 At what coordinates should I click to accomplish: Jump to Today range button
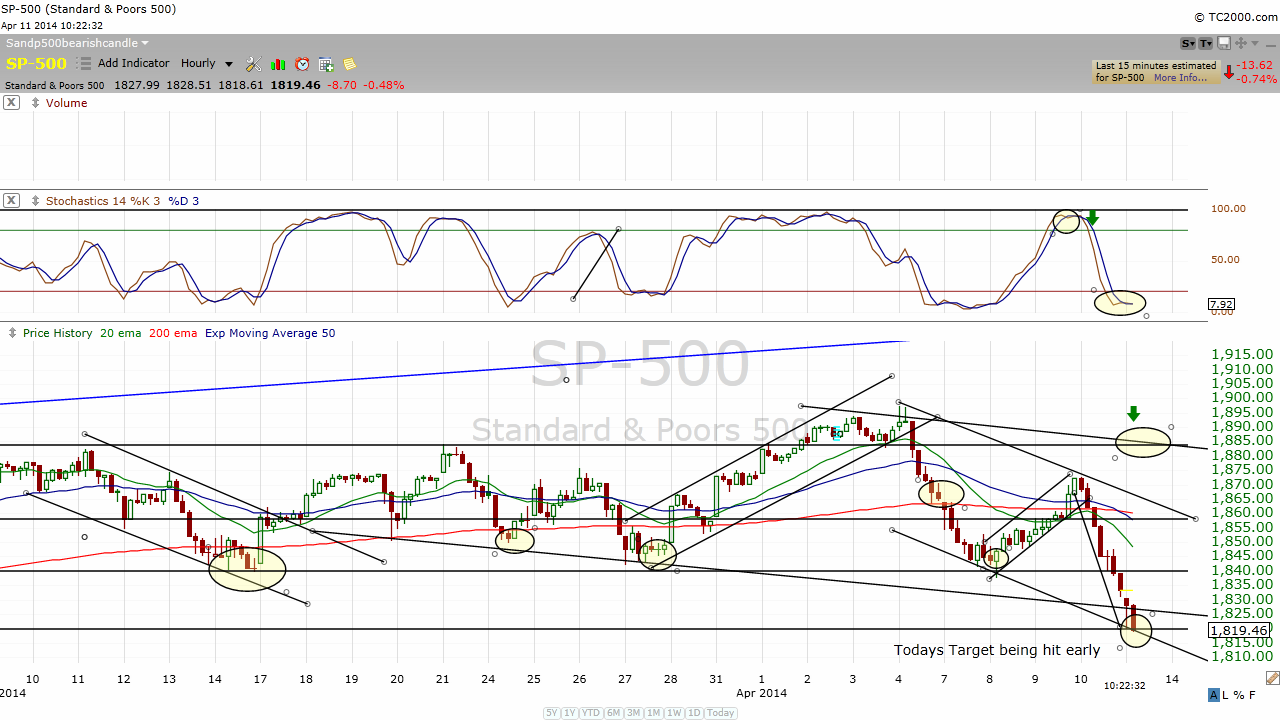pyautogui.click(x=720, y=713)
